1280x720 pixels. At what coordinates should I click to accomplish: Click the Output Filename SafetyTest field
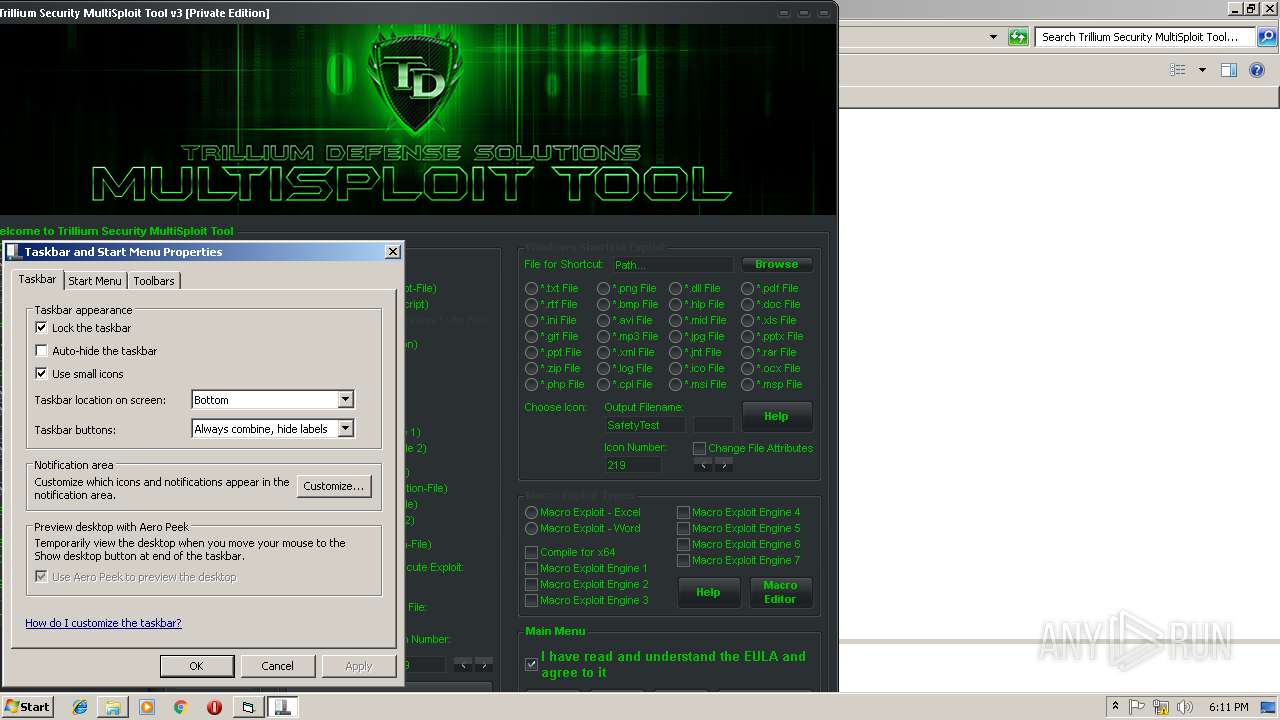(645, 425)
